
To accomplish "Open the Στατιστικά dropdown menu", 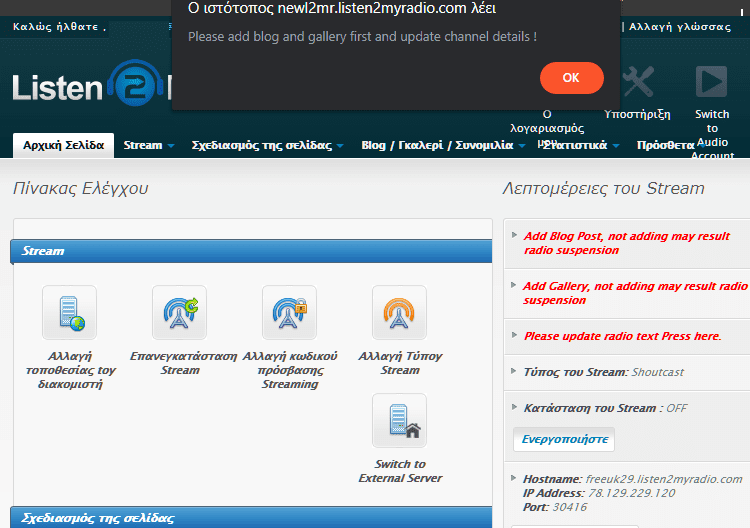I will click(581, 145).
